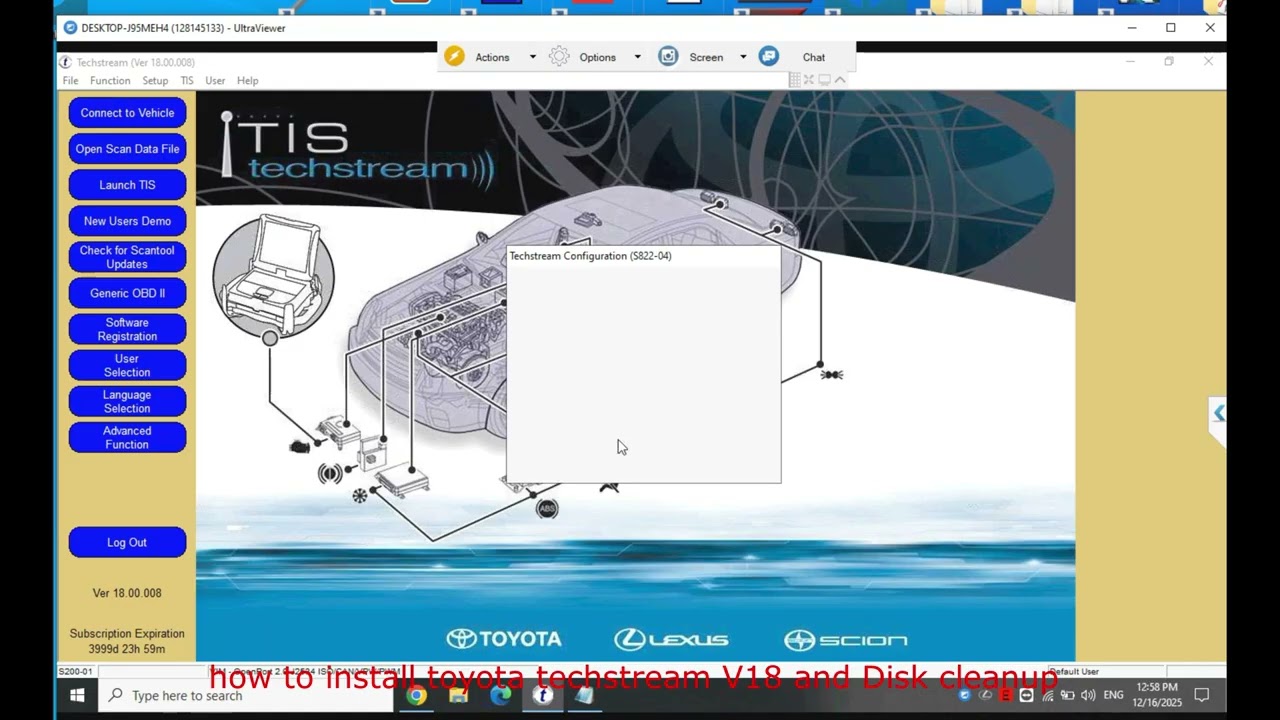1280x720 pixels.
Task: Collapse the UltraViewer toolbar with up chevron
Action: [x=840, y=80]
